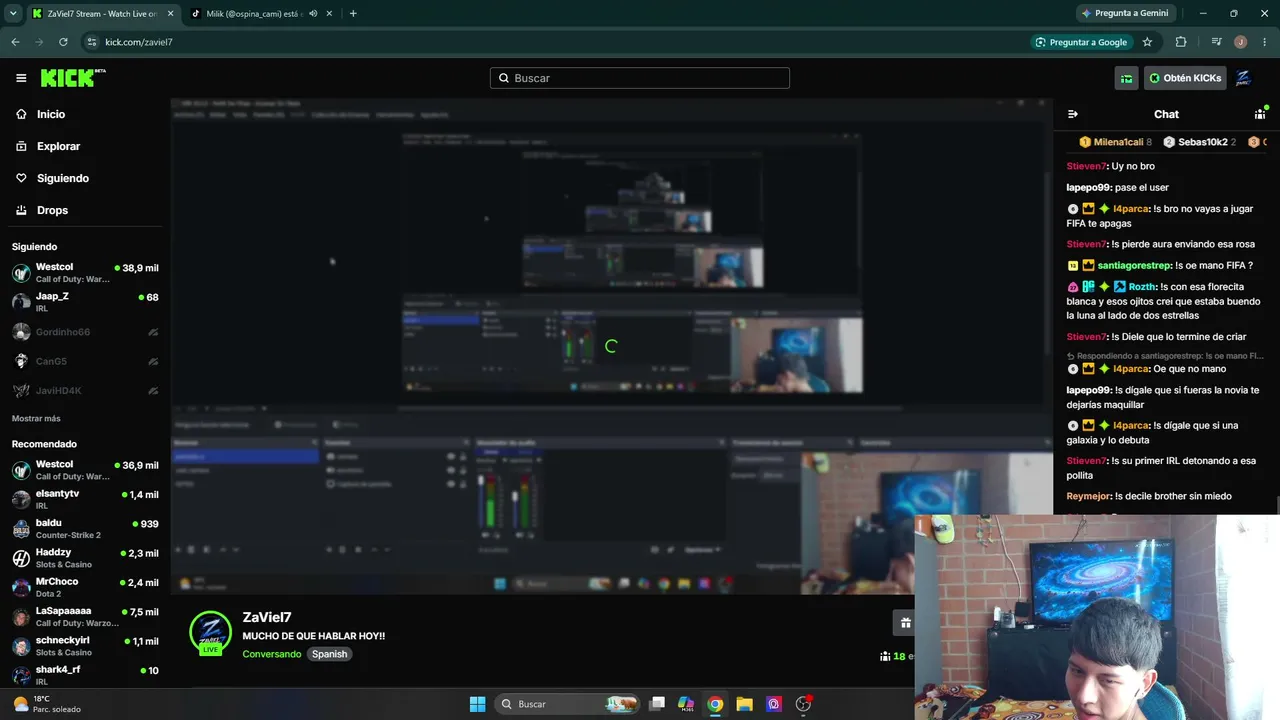The height and width of the screenshot is (720, 1280).
Task: Open shark4_rf recommended channel
Action: click(x=85, y=675)
